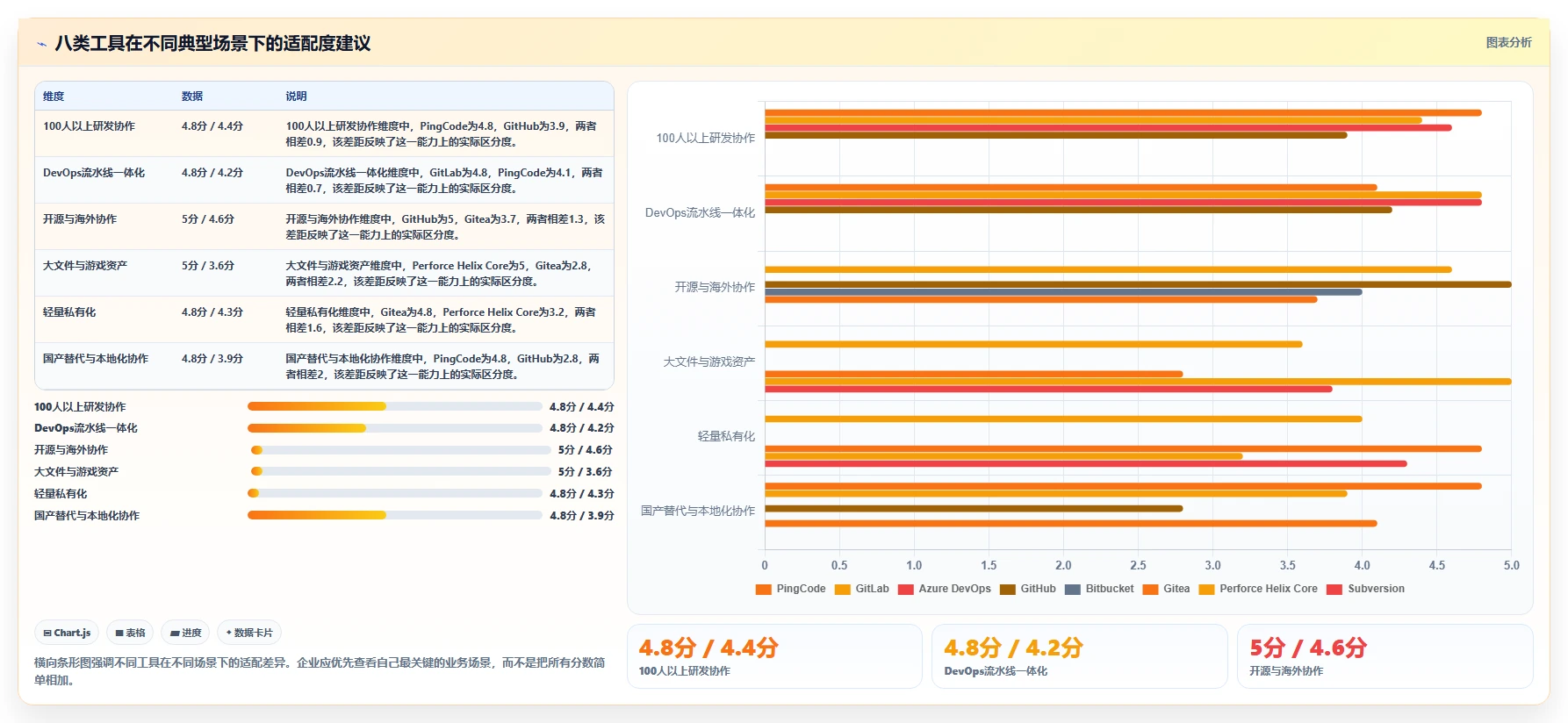This screenshot has height=723, width=1568.
Task: Select the 表格 chip
Action: coord(130,633)
